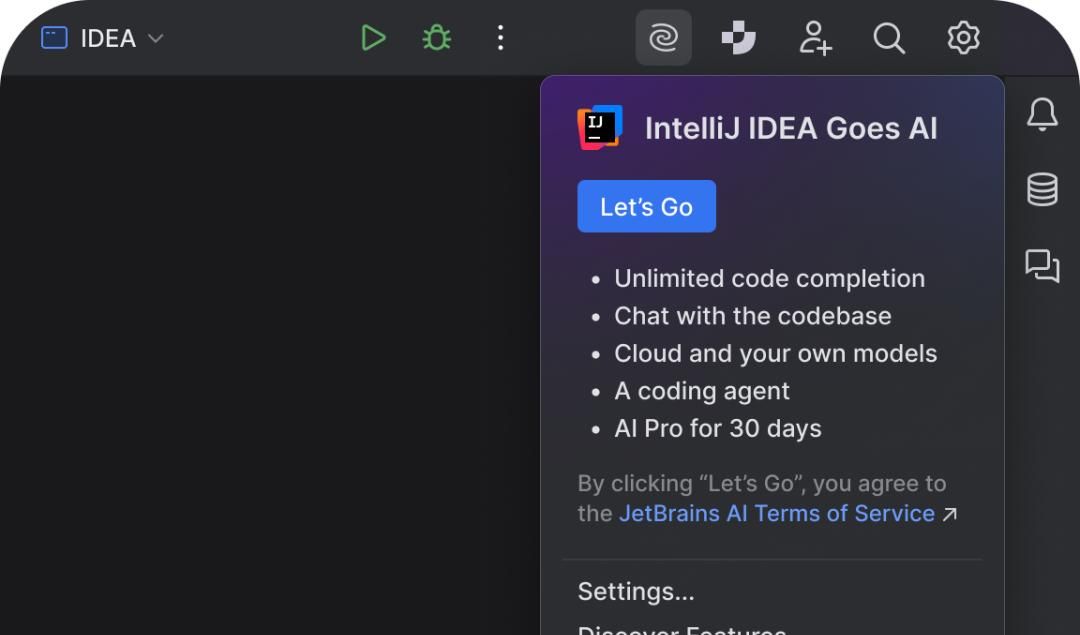Viewport: 1080px width, 635px height.
Task: Open the More actions kebab menu
Action: click(500, 38)
